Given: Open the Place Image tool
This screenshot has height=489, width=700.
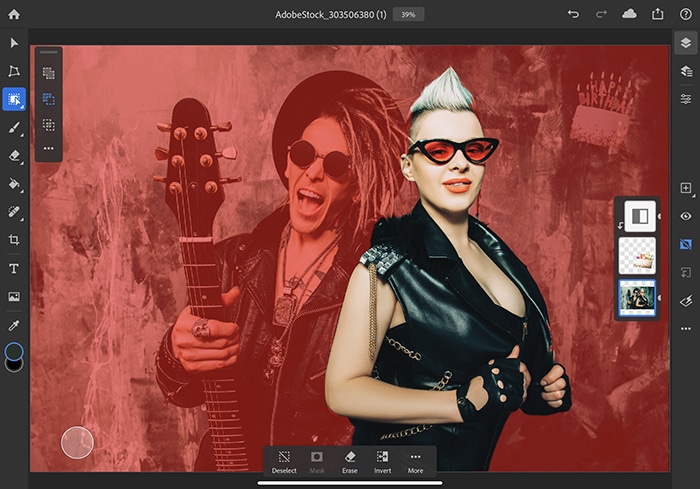Looking at the screenshot, I should pos(14,297).
